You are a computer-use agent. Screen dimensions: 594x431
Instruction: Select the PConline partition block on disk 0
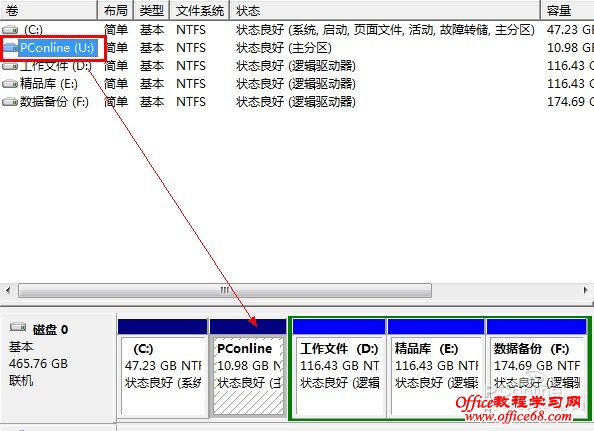[248, 369]
